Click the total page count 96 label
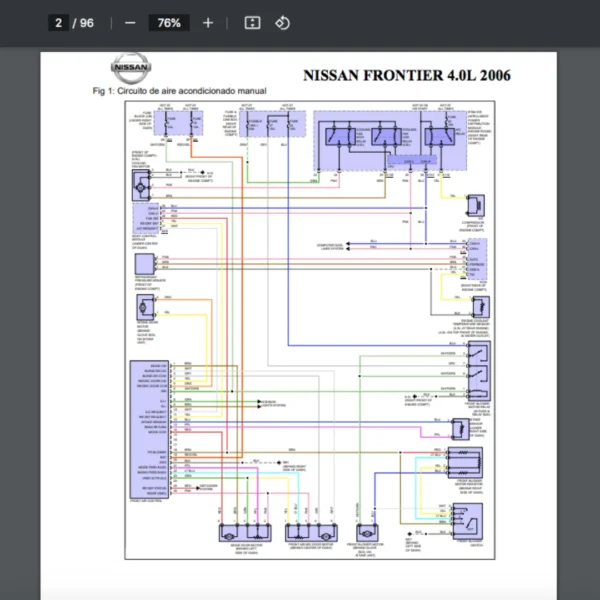The width and height of the screenshot is (600, 600). pyautogui.click(x=87, y=22)
